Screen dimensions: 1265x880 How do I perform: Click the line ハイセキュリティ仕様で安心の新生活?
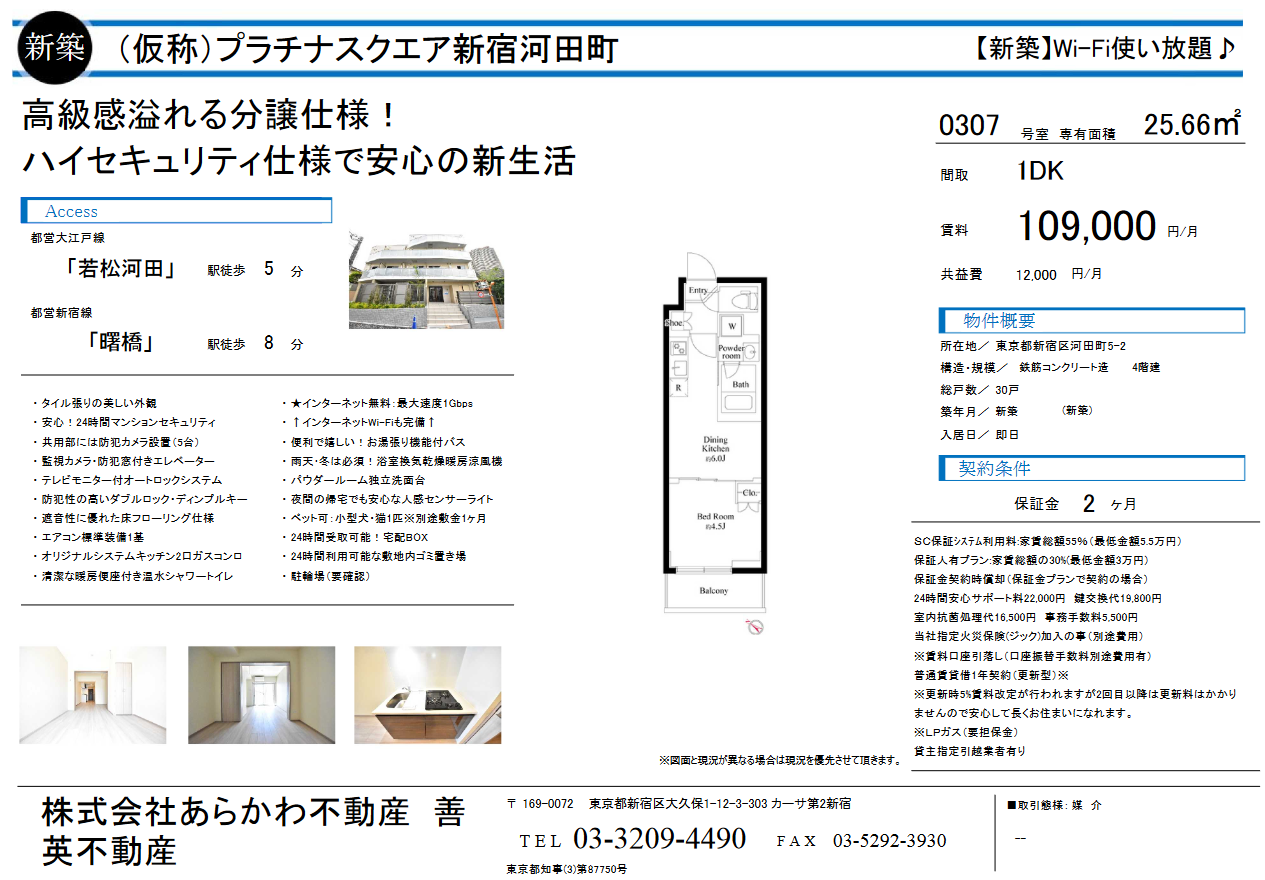tap(299, 160)
